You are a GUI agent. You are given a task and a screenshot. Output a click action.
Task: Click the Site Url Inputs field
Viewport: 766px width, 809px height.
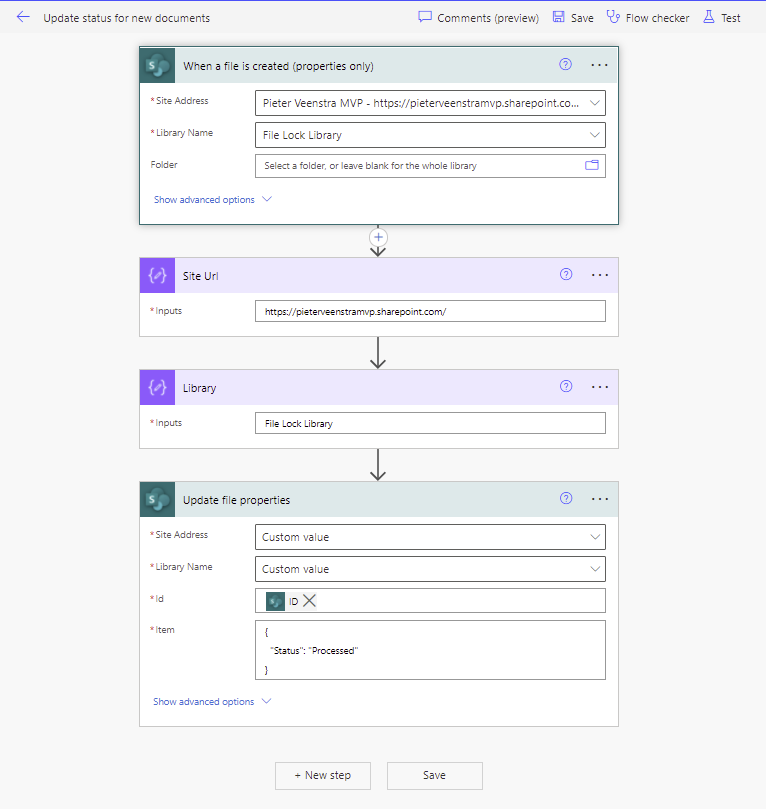(x=430, y=312)
